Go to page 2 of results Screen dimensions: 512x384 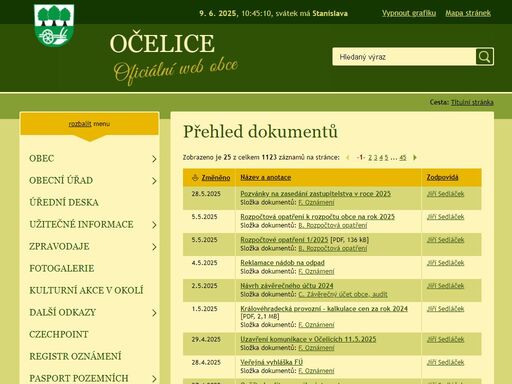pyautogui.click(x=370, y=157)
